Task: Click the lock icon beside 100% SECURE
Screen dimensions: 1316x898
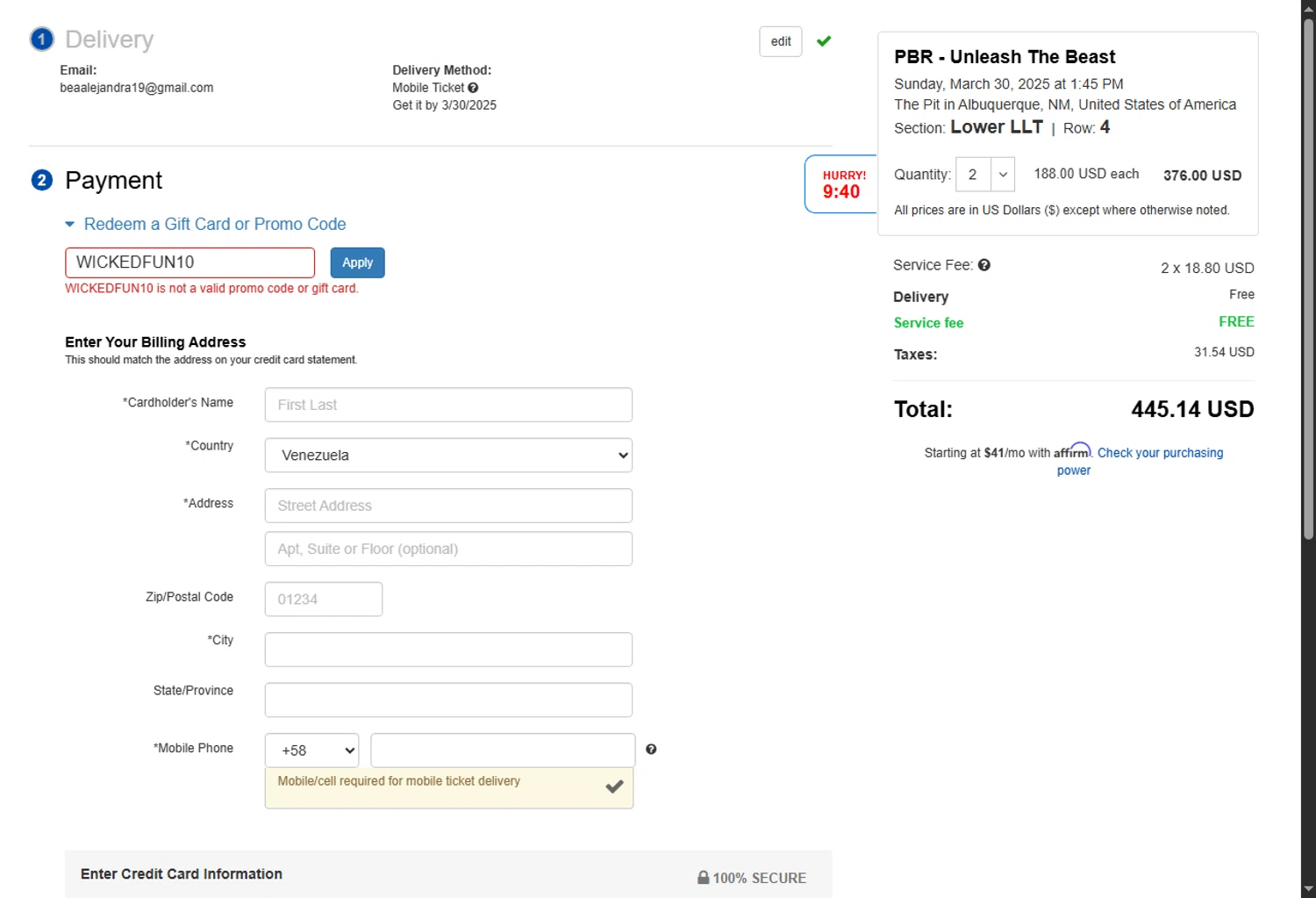Action: point(704,877)
